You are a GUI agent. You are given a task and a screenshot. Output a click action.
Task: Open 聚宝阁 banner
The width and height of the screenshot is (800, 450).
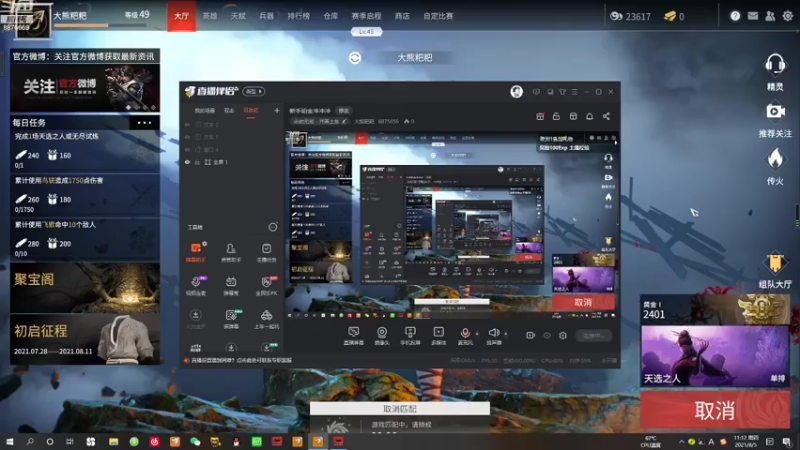(85, 288)
